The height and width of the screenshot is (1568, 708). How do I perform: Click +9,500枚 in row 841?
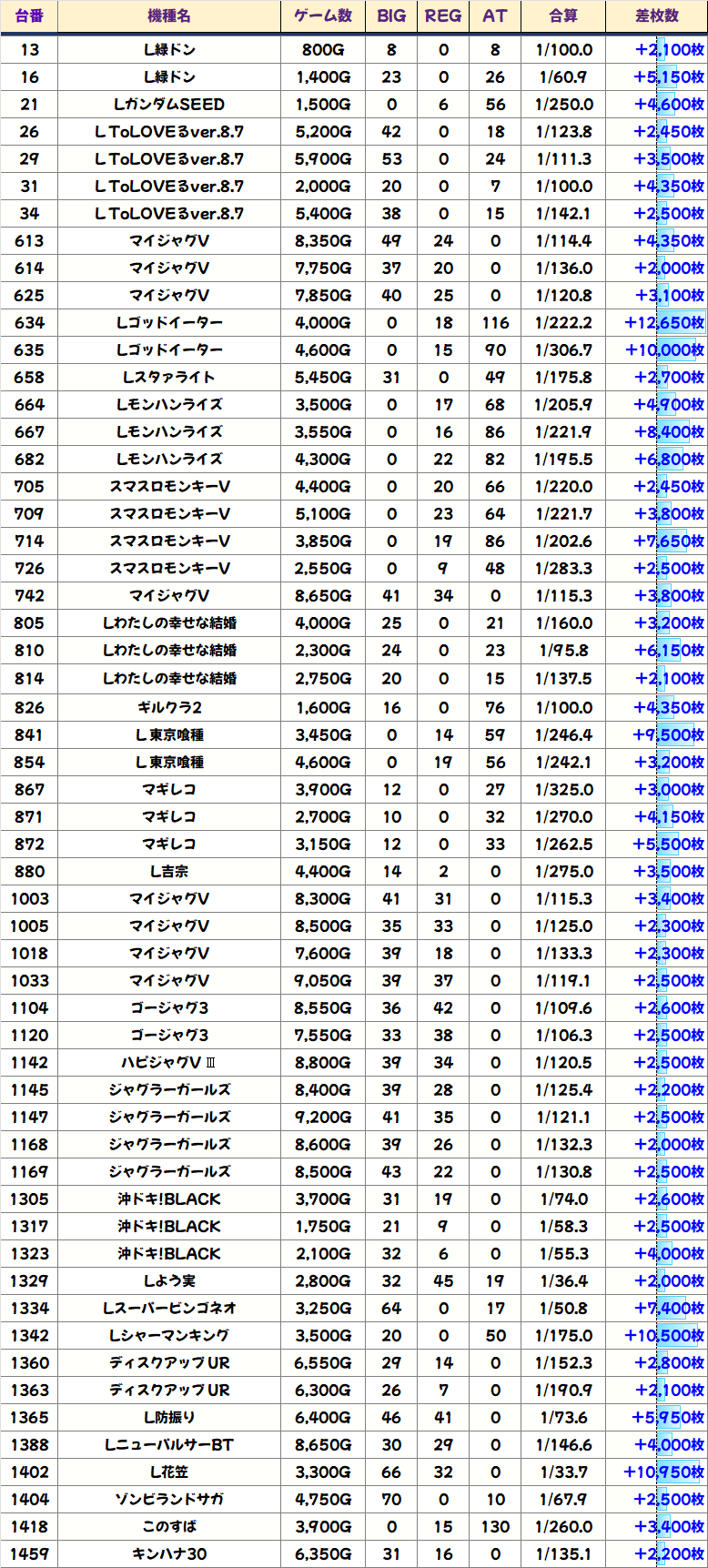point(669,735)
